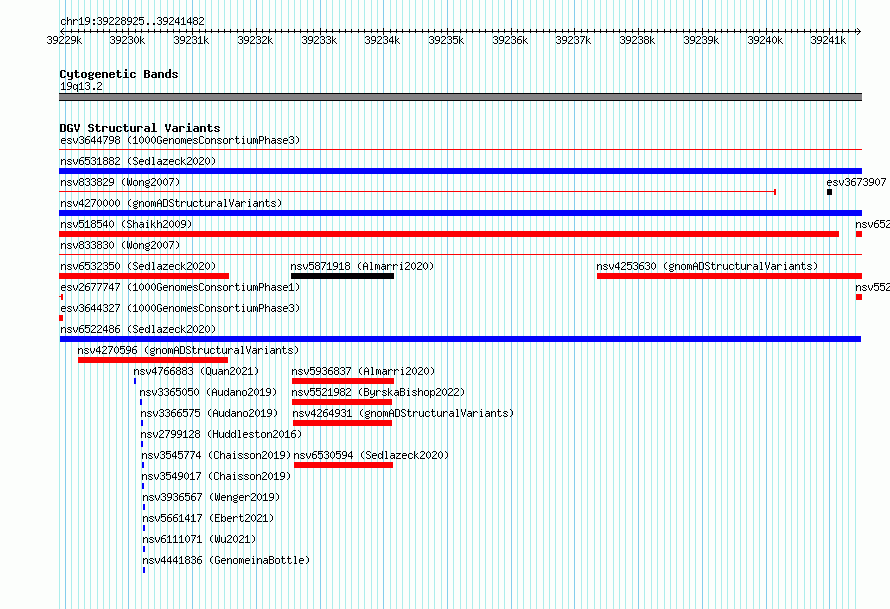Viewport: 890px width, 609px height.
Task: Click nsv3549017 (Chaisson2019) label
Action: (x=216, y=476)
